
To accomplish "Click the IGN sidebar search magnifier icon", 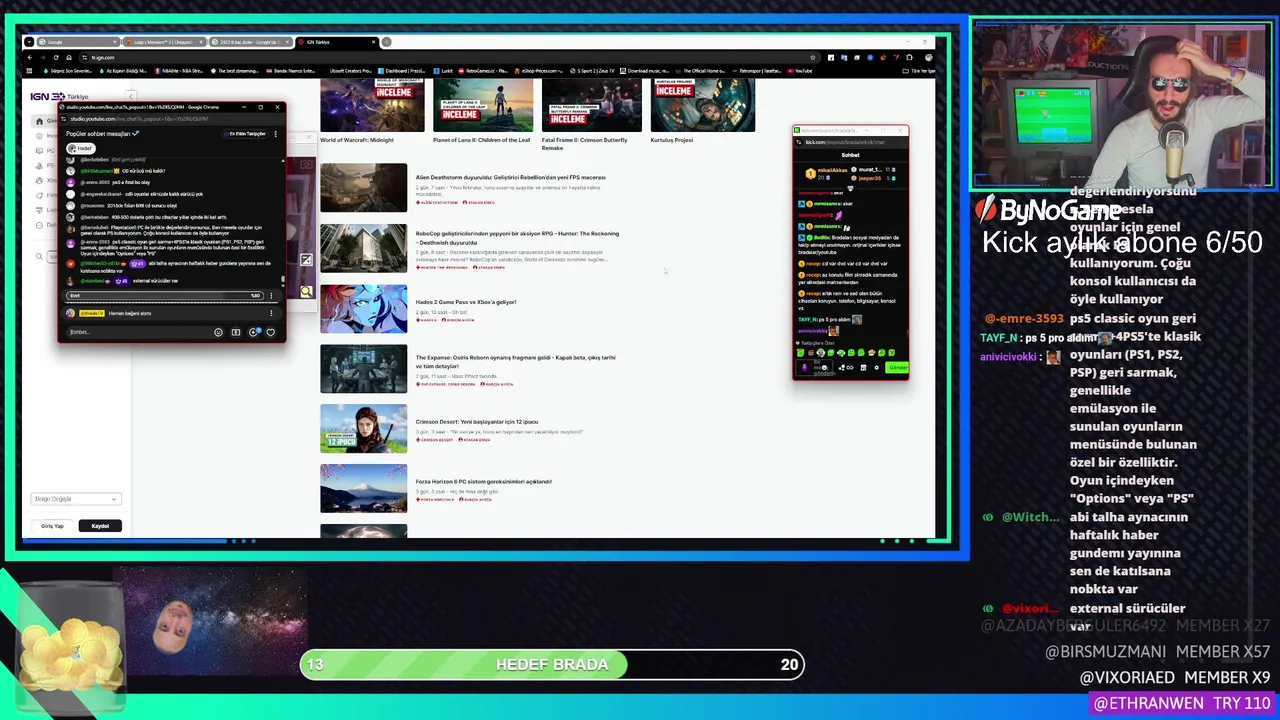I will pos(39,257).
